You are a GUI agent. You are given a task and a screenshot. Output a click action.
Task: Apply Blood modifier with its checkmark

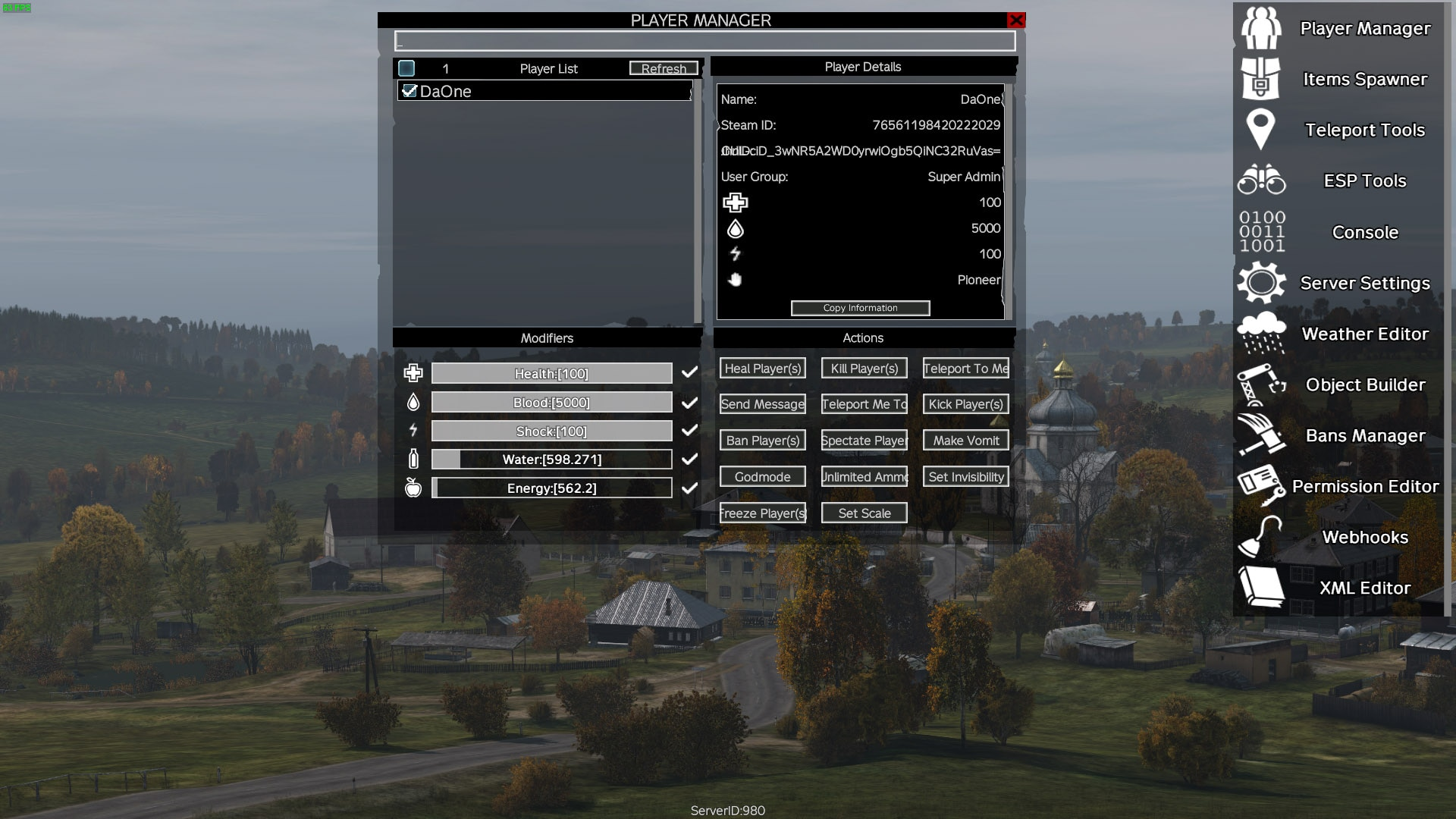coord(689,403)
